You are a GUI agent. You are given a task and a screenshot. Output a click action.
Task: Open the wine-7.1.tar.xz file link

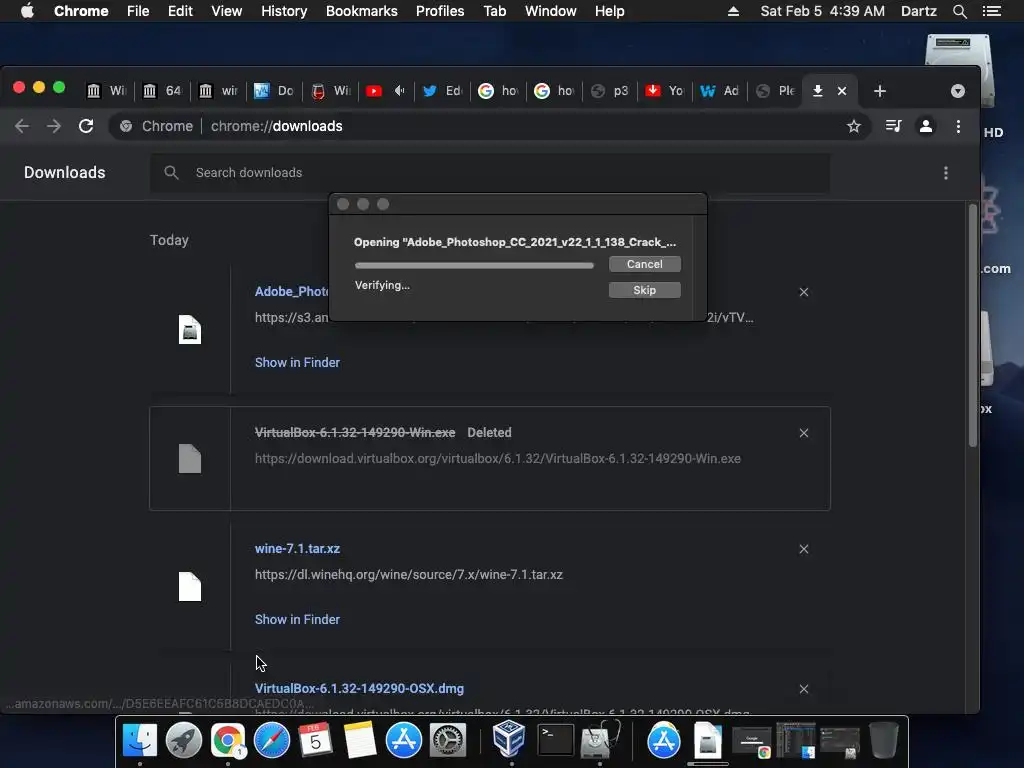pos(297,549)
